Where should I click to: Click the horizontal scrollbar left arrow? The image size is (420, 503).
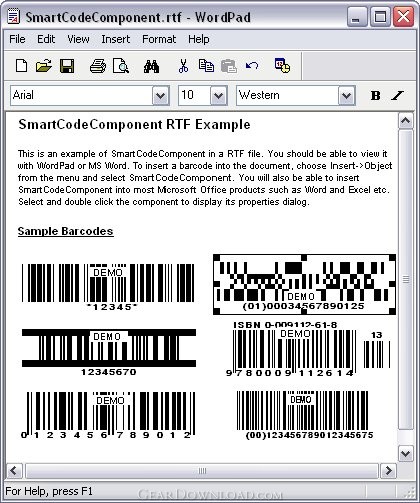click(14, 471)
